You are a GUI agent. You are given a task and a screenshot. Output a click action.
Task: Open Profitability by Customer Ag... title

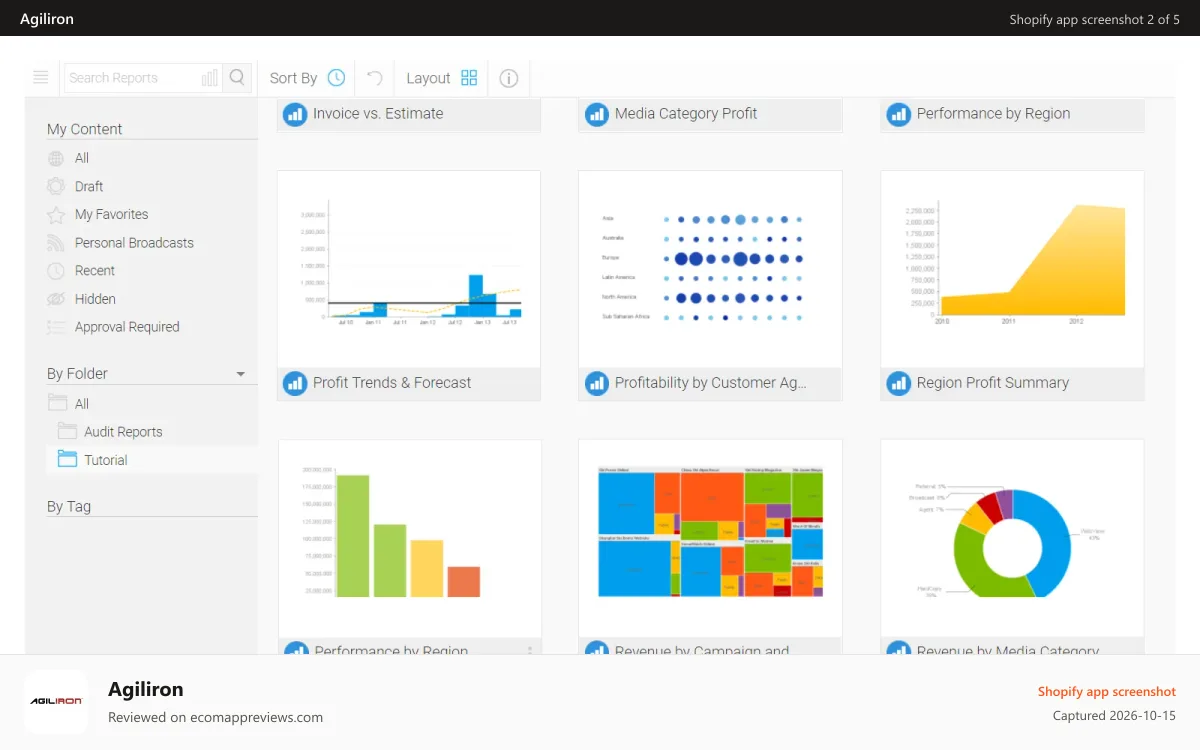710,382
